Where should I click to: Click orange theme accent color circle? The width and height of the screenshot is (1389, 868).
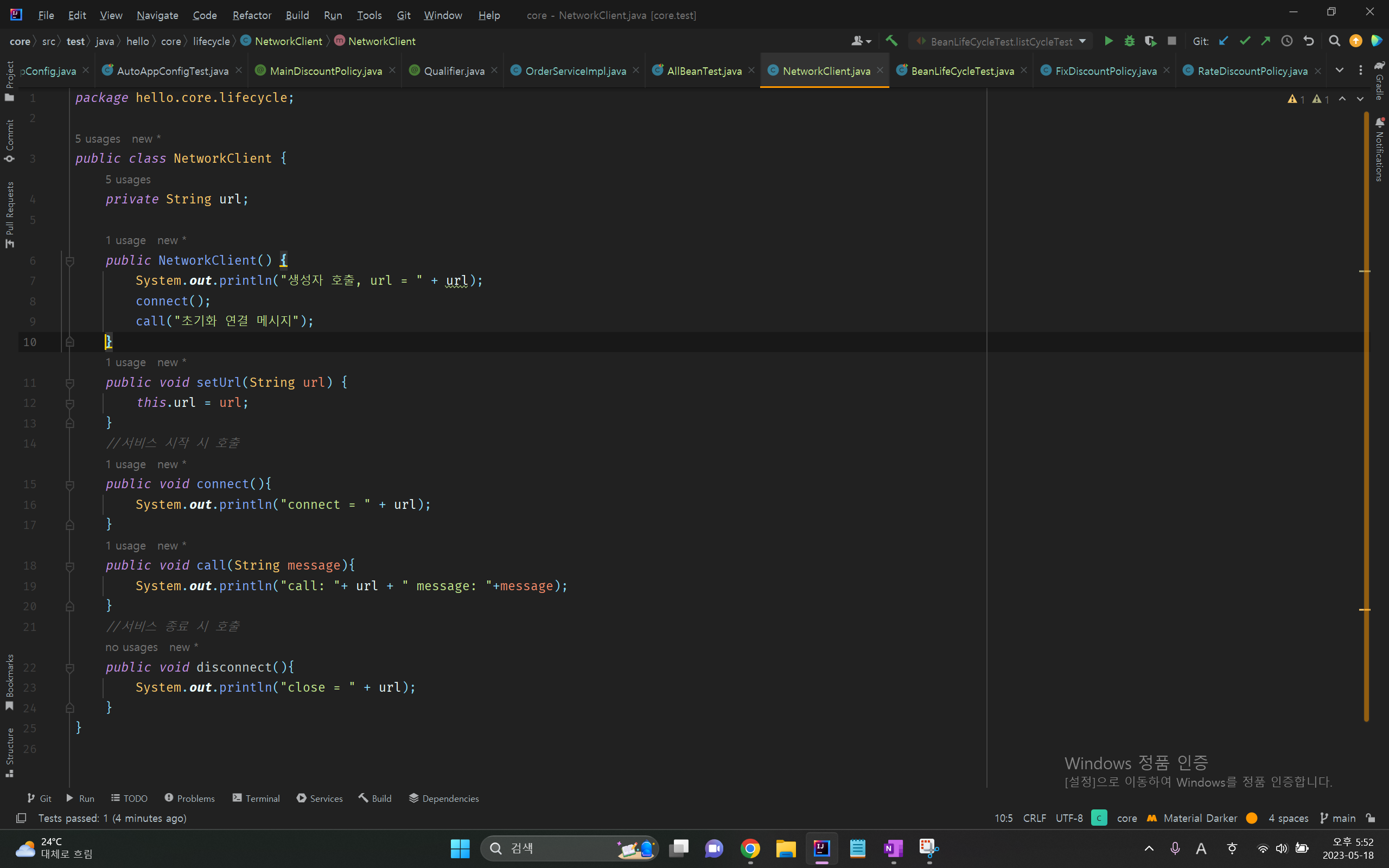coord(1252,818)
